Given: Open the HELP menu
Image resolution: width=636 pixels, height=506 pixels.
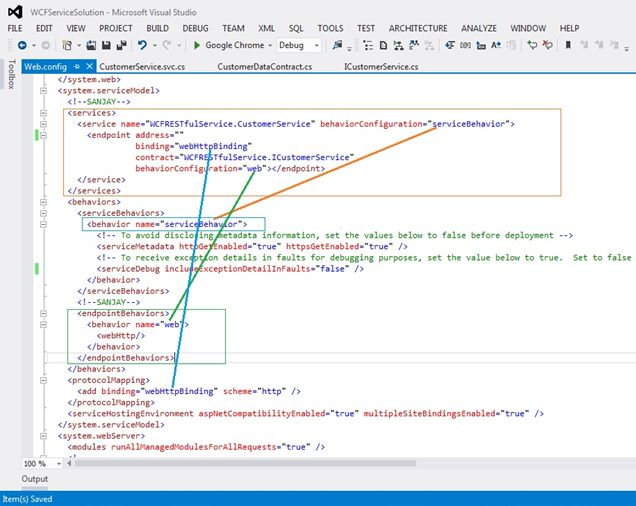Looking at the screenshot, I should click(x=569, y=28).
